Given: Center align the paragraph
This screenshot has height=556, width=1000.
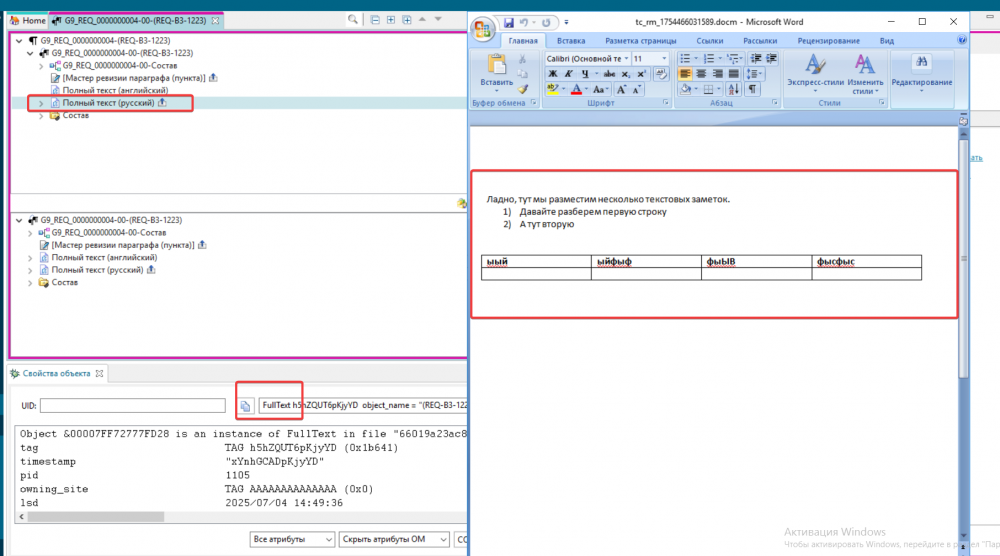Looking at the screenshot, I should [701, 74].
